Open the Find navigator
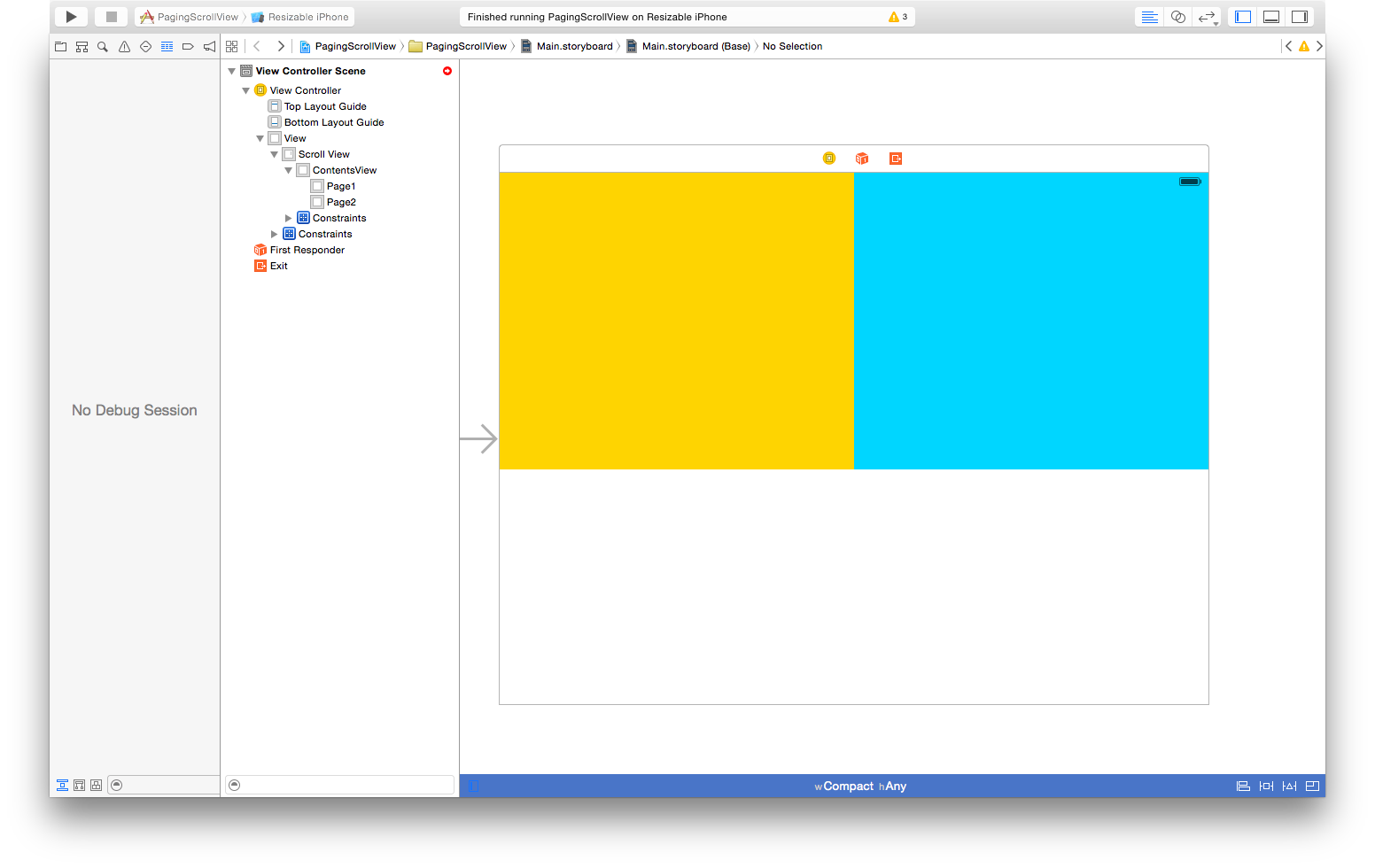The image size is (1375, 868). (103, 46)
